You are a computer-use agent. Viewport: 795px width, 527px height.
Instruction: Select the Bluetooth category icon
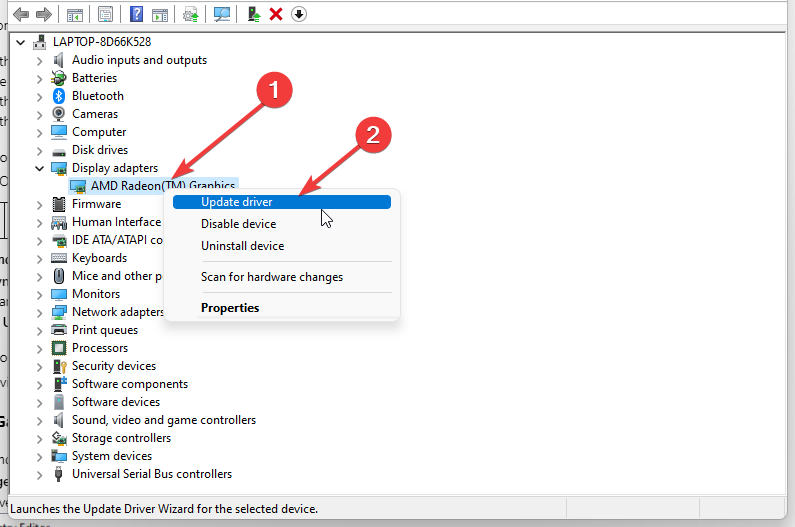(x=59, y=96)
